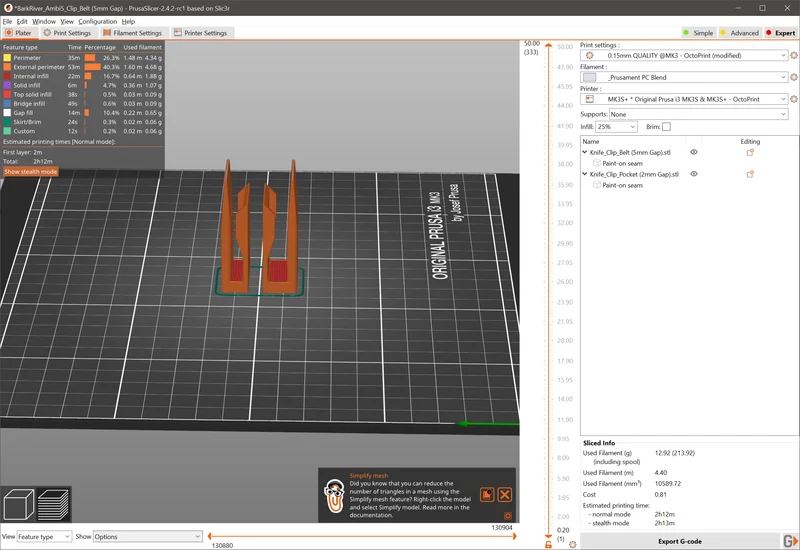Select Paint-on seam under Knife_Clip_Belt

tap(622, 163)
